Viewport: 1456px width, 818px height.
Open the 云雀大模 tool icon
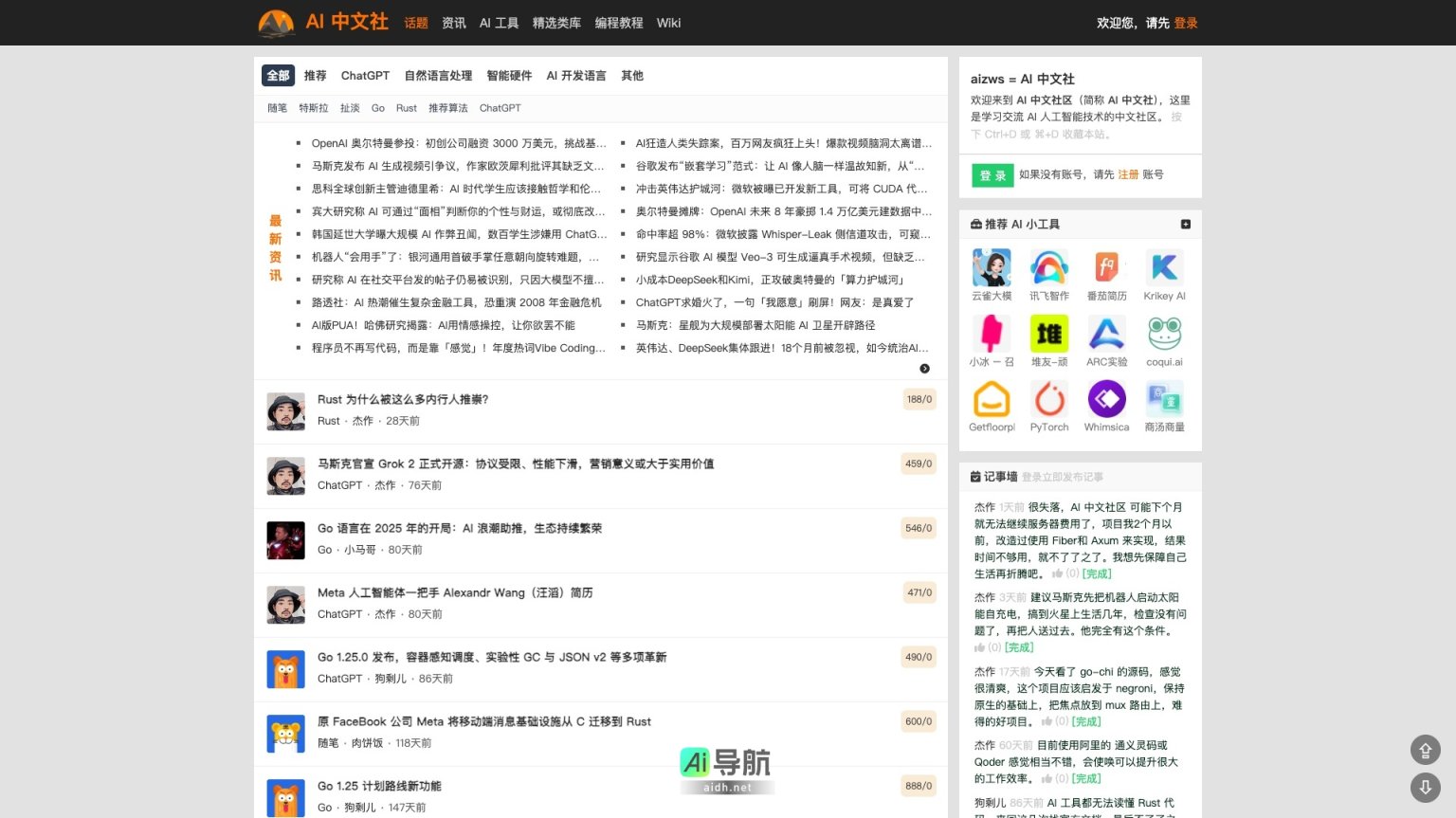click(x=992, y=266)
